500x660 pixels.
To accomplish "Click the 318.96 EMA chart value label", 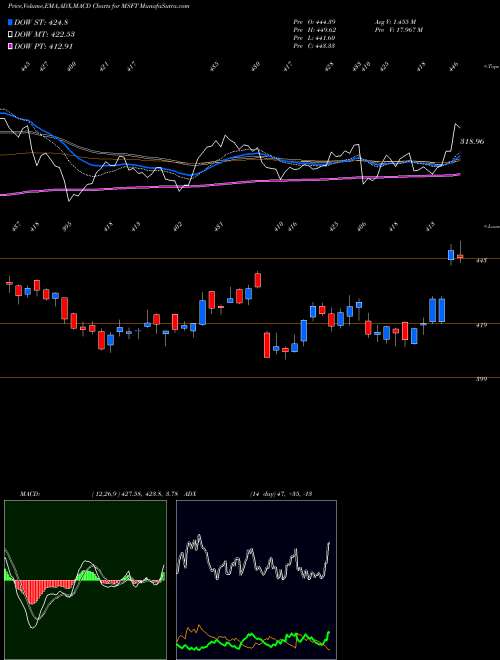I will pyautogui.click(x=472, y=142).
